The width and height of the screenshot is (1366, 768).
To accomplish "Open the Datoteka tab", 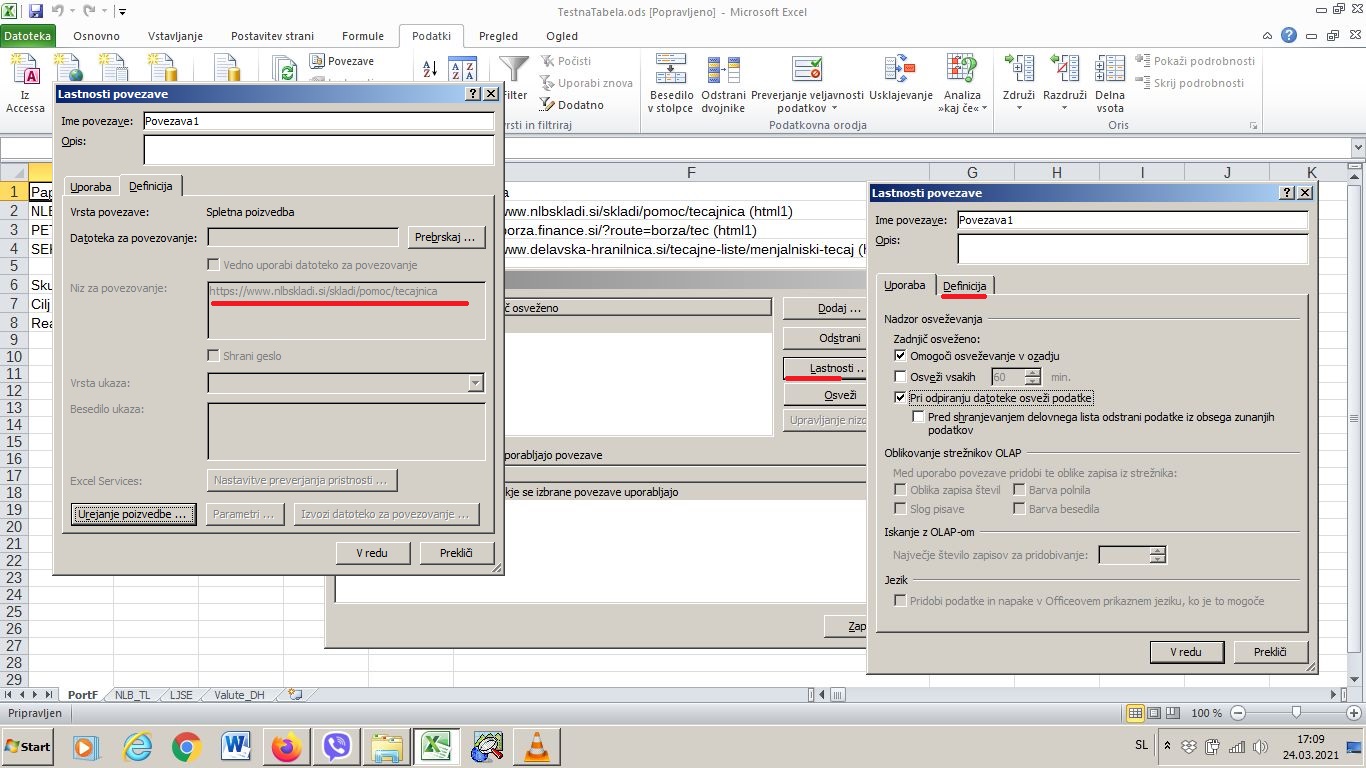I will pos(26,36).
